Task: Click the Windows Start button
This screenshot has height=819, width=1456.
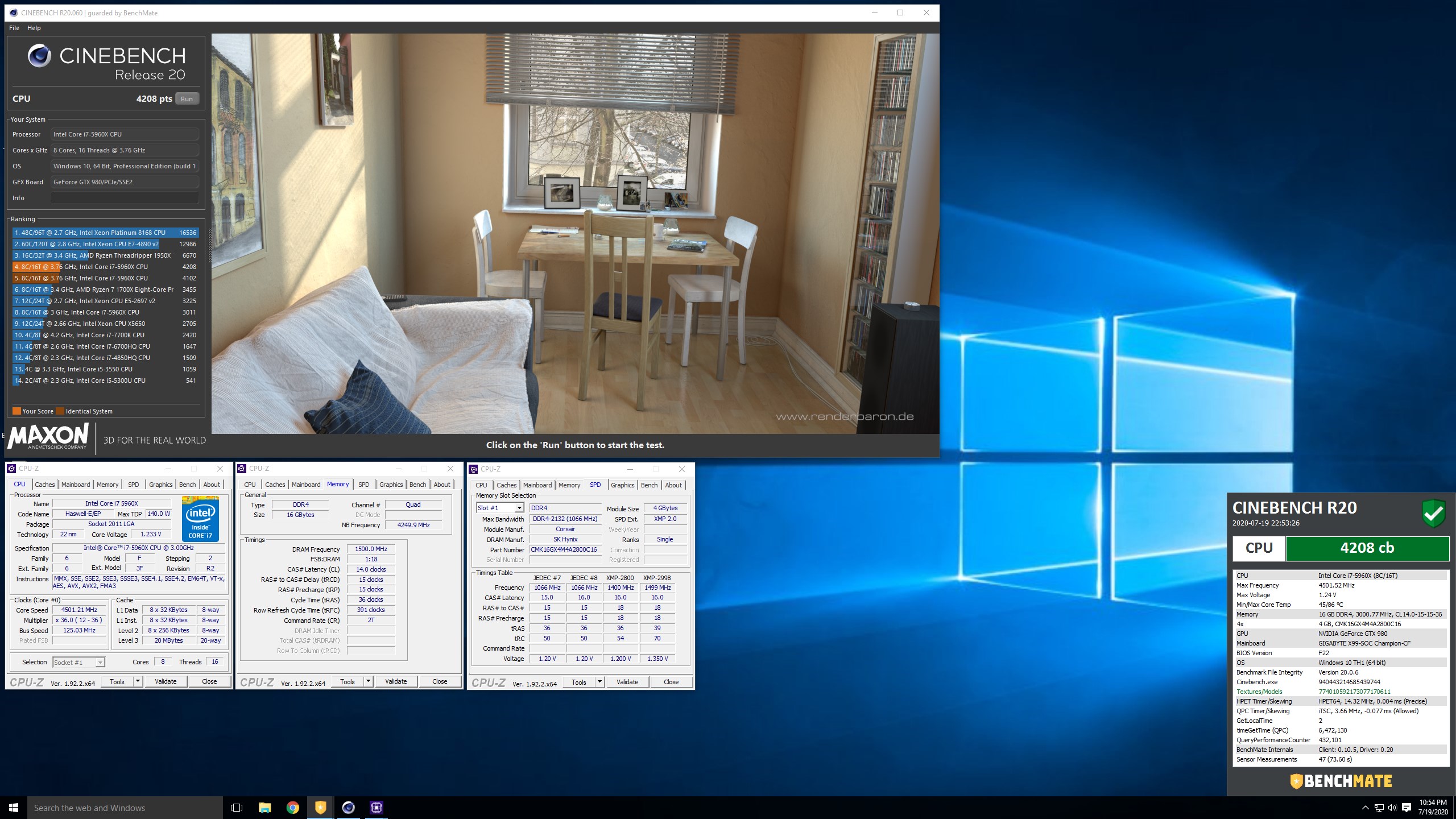Action: pyautogui.click(x=14, y=808)
